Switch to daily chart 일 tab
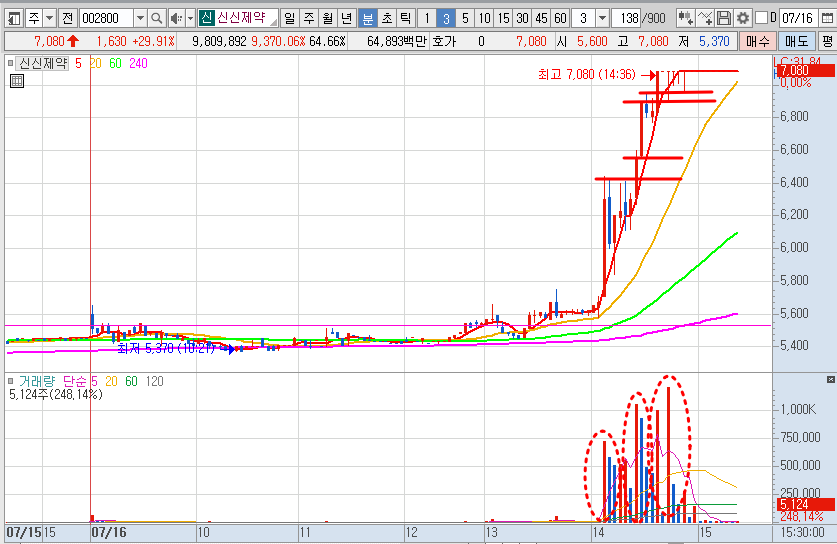Viewport: 837px width, 544px height. pos(289,19)
